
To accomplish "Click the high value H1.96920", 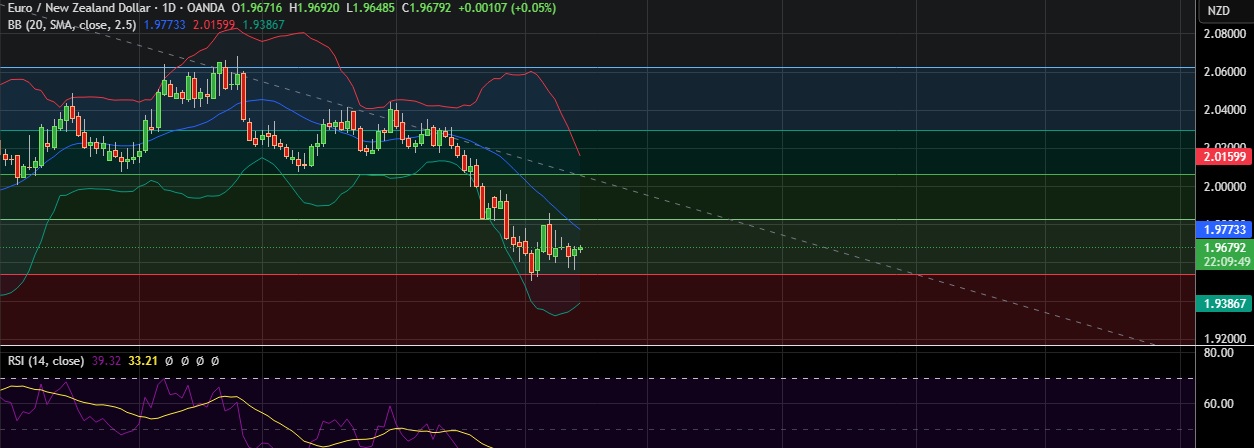I will pos(312,8).
